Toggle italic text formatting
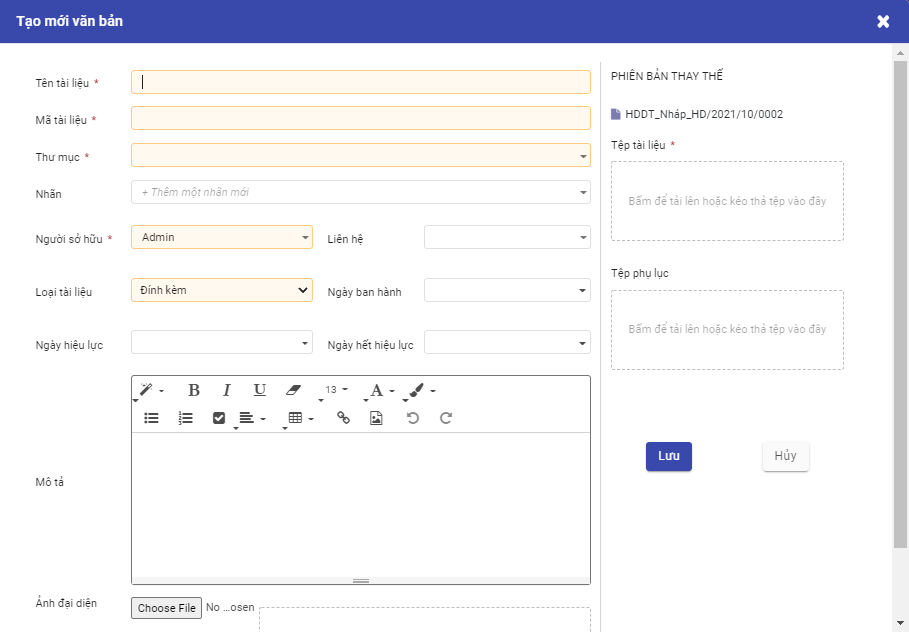 point(227,390)
